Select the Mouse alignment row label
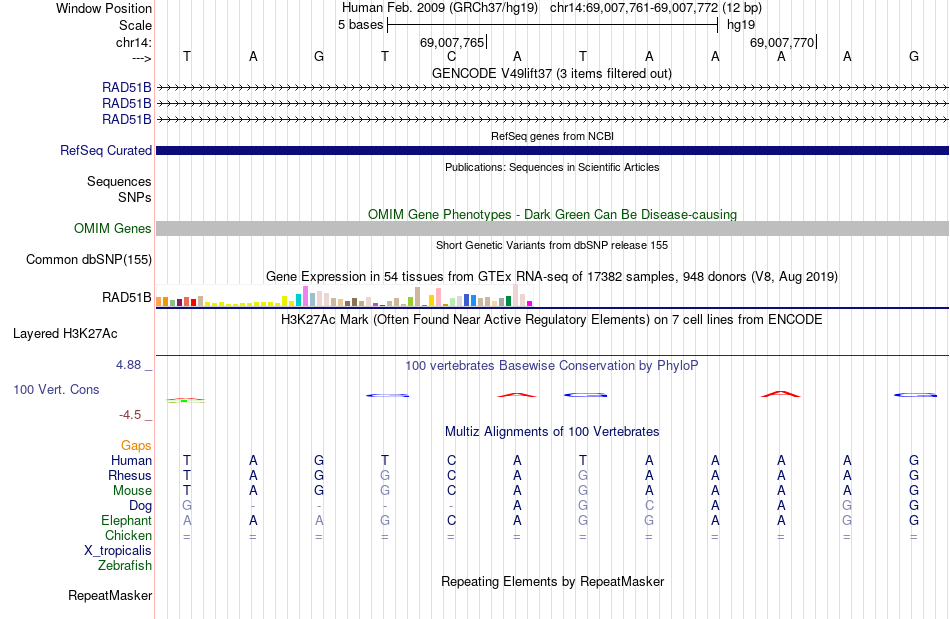Viewport: 950px width, 619px height. pos(132,491)
